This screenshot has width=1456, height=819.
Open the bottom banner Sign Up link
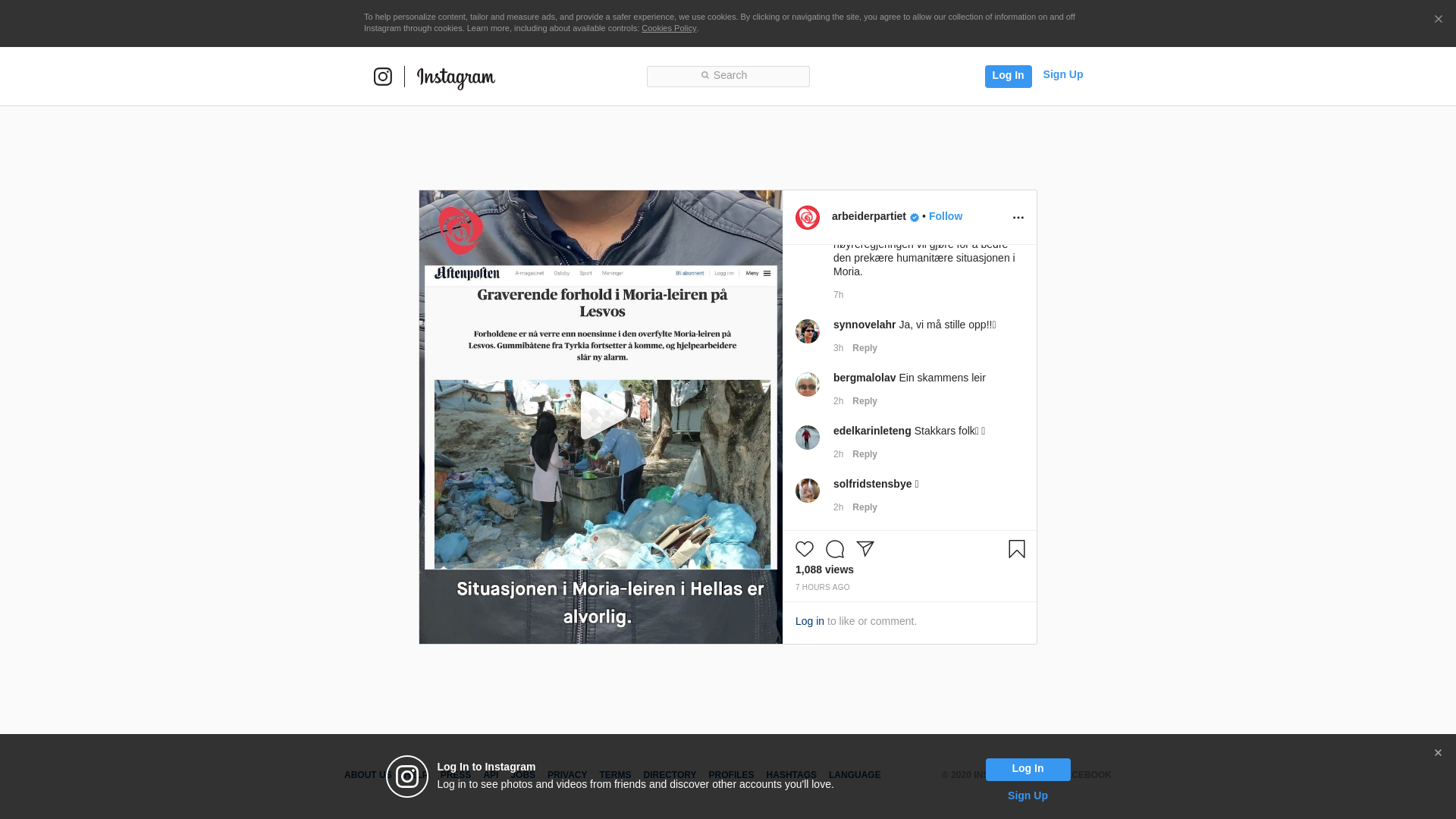tap(1028, 795)
